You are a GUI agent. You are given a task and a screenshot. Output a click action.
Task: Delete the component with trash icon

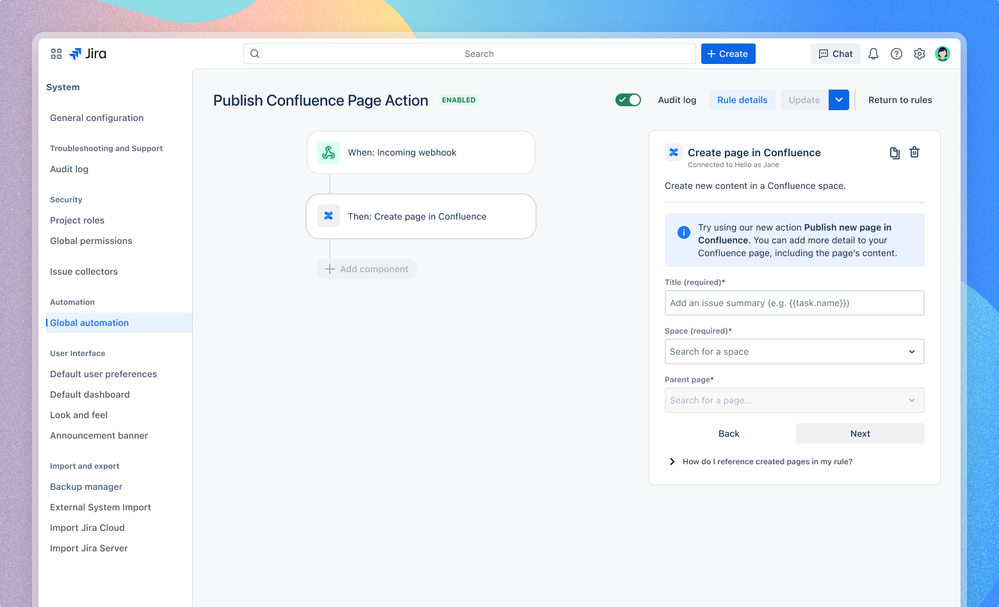coord(914,152)
